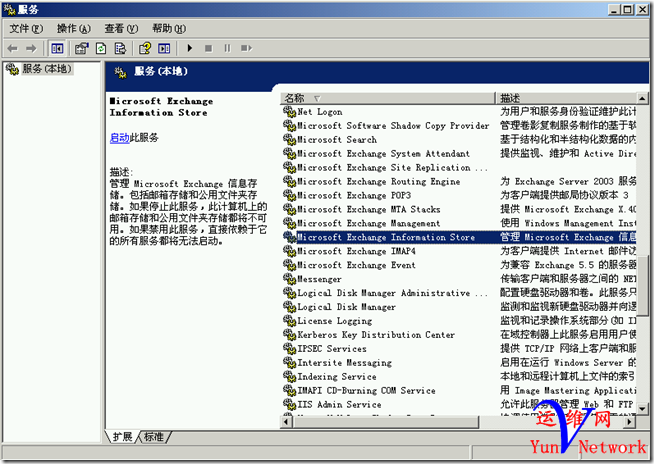This screenshot has height=464, width=654.
Task: Switch to the 标准 tab
Action: pos(153,437)
